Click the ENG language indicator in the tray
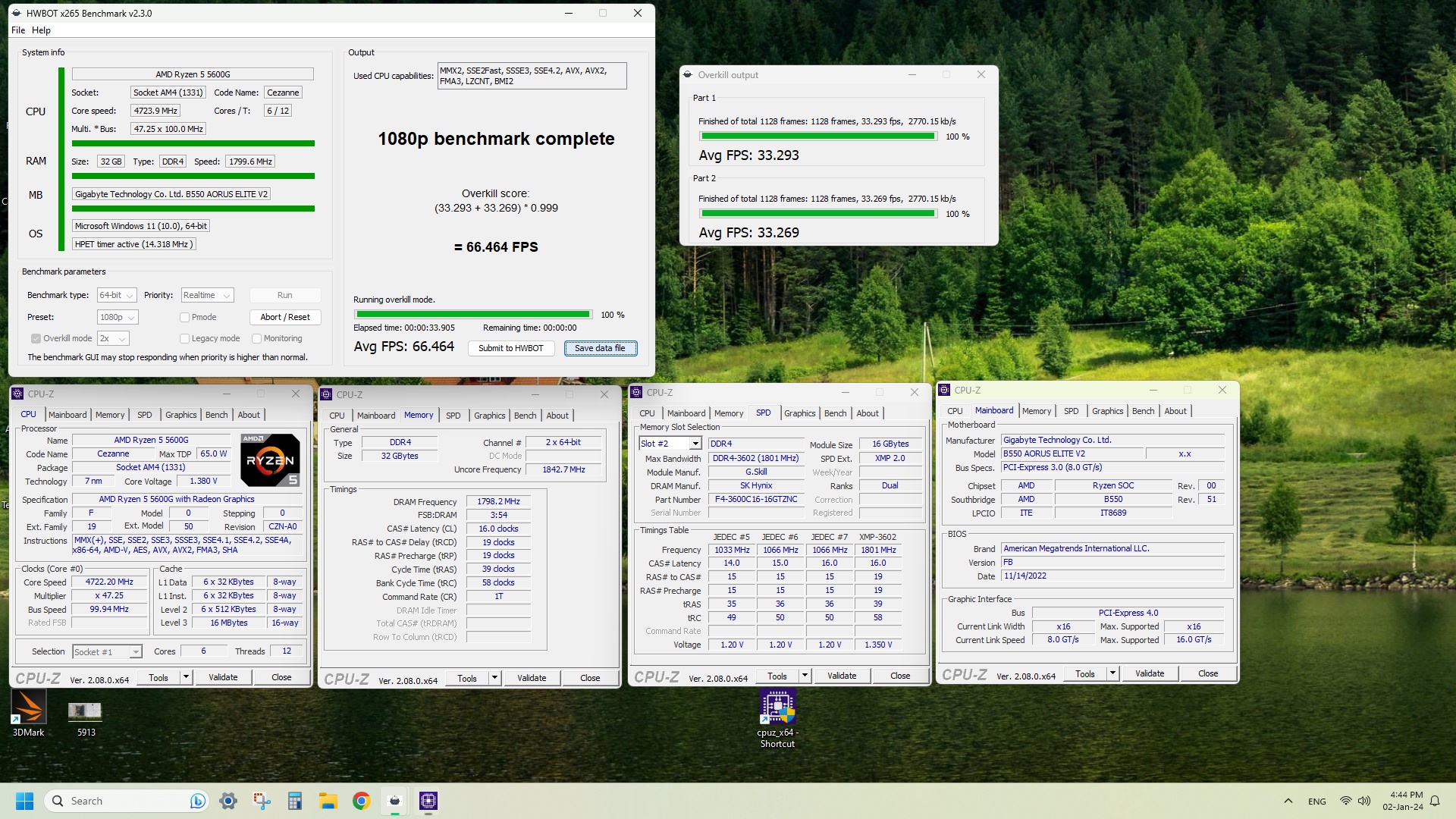 pyautogui.click(x=1317, y=802)
